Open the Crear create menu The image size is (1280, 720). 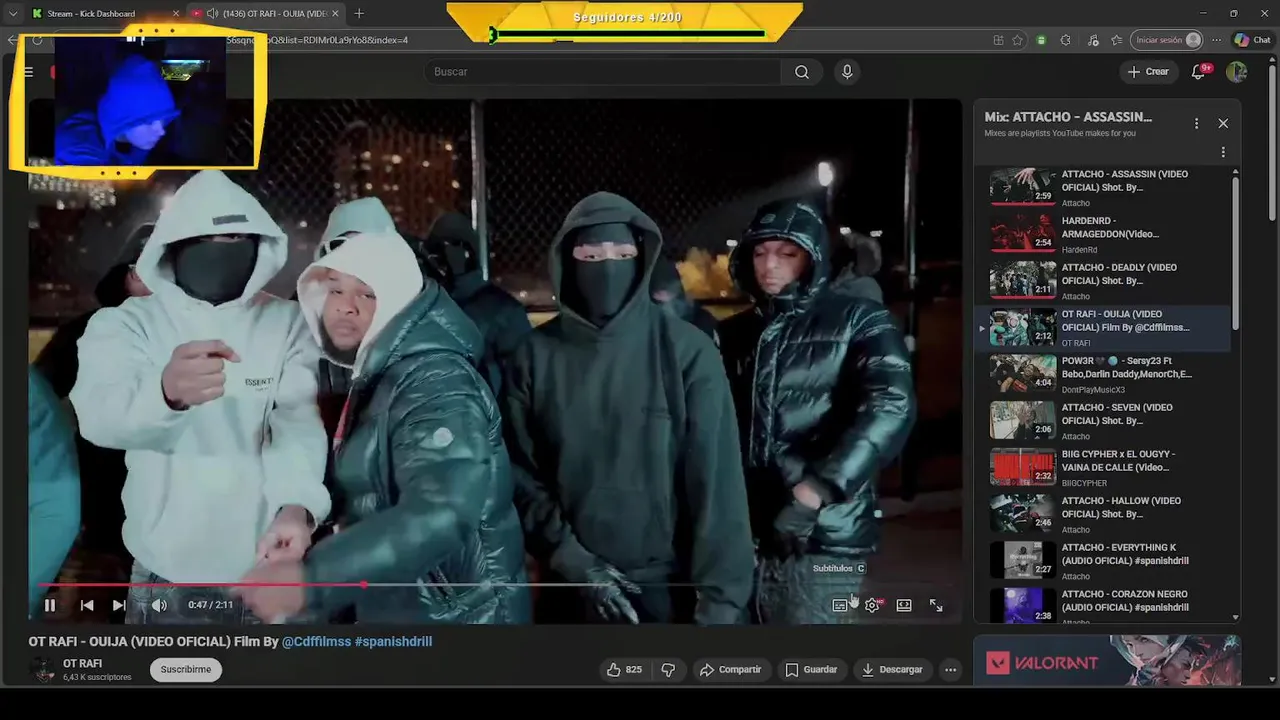click(1148, 72)
